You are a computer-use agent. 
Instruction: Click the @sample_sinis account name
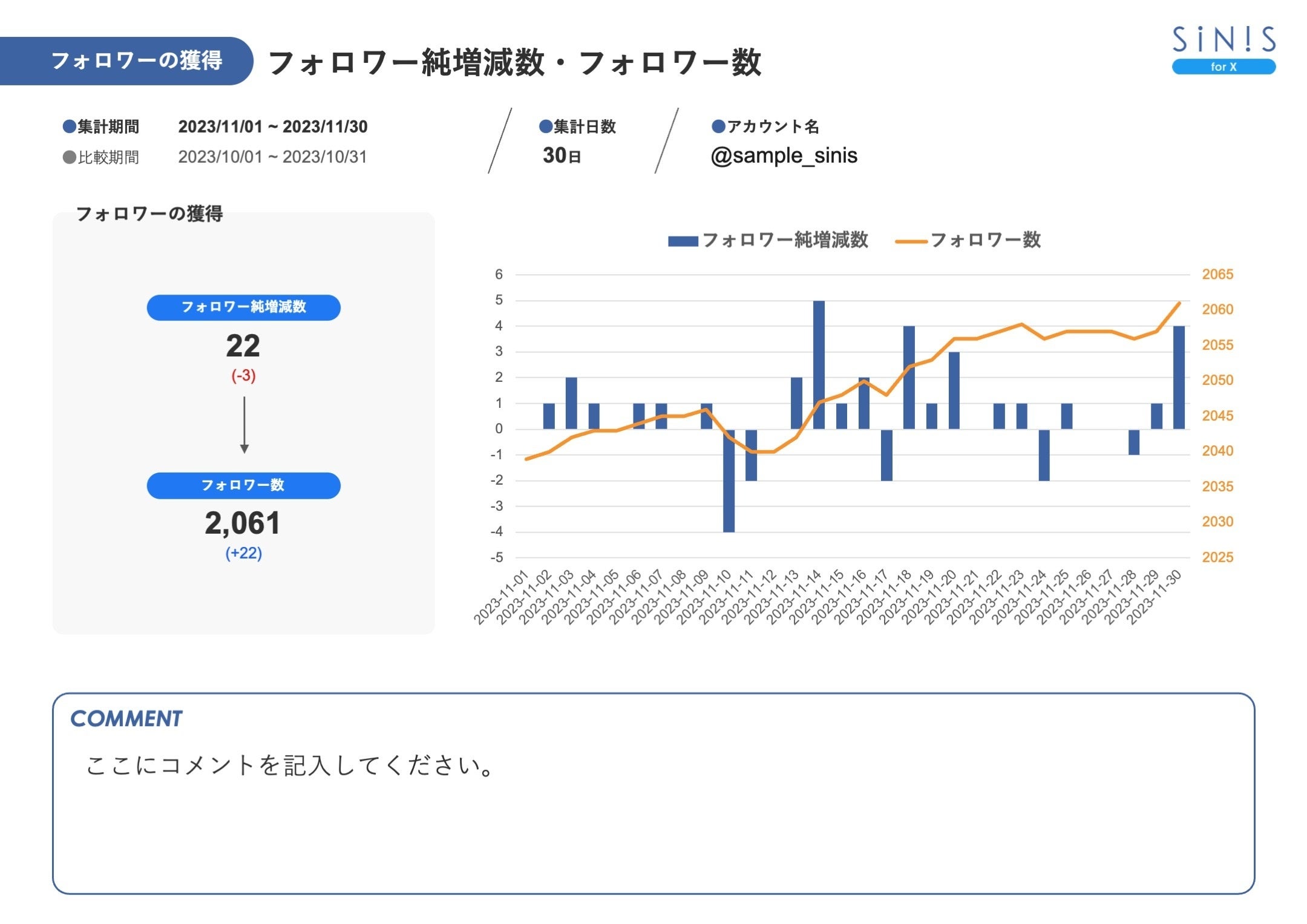784,156
